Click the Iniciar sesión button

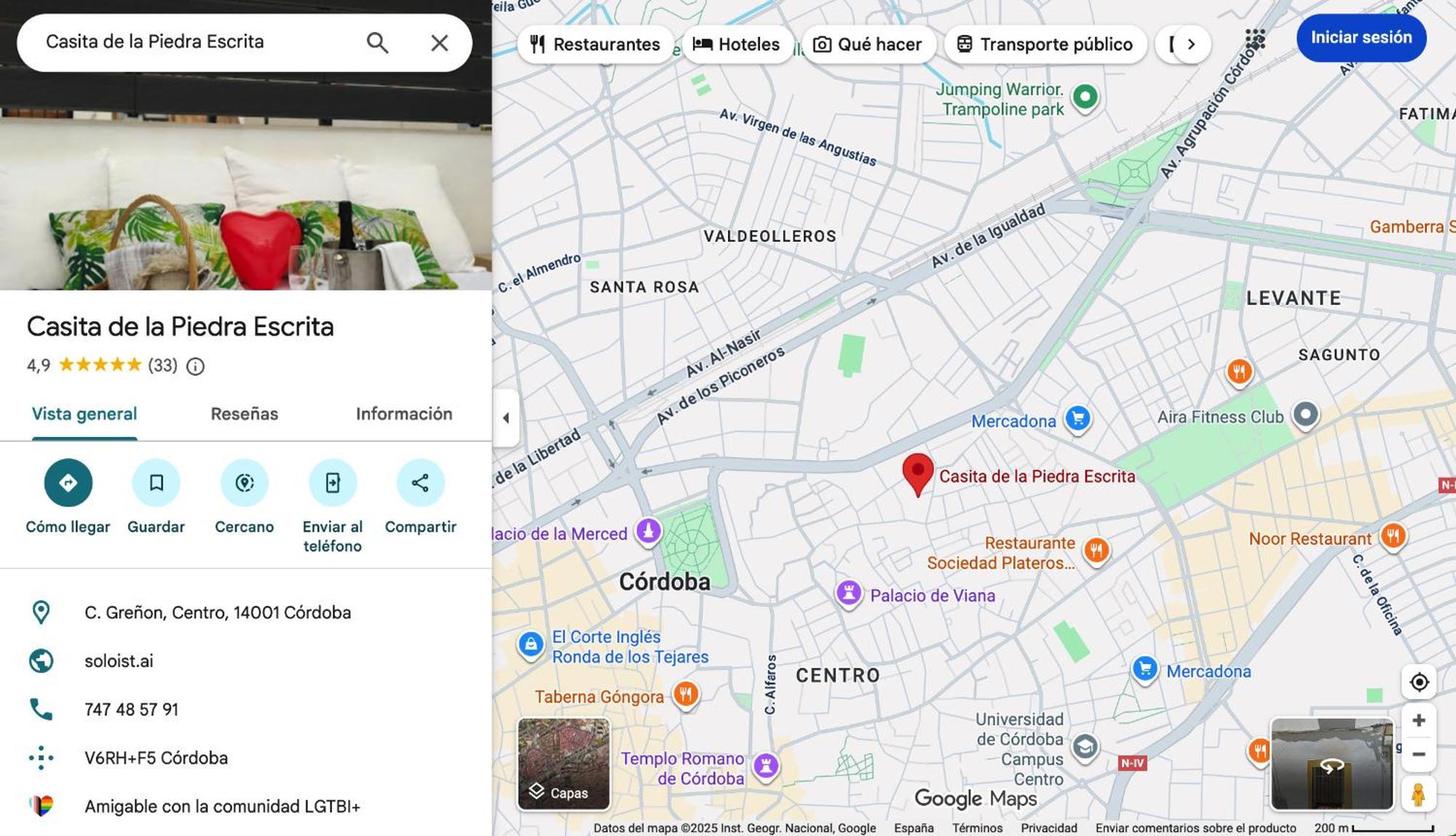click(1361, 38)
